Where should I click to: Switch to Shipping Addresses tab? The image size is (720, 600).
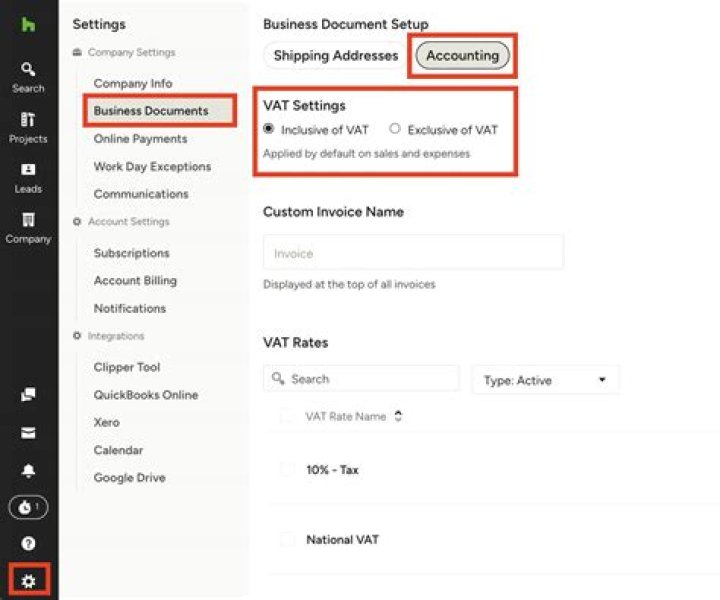pos(336,56)
